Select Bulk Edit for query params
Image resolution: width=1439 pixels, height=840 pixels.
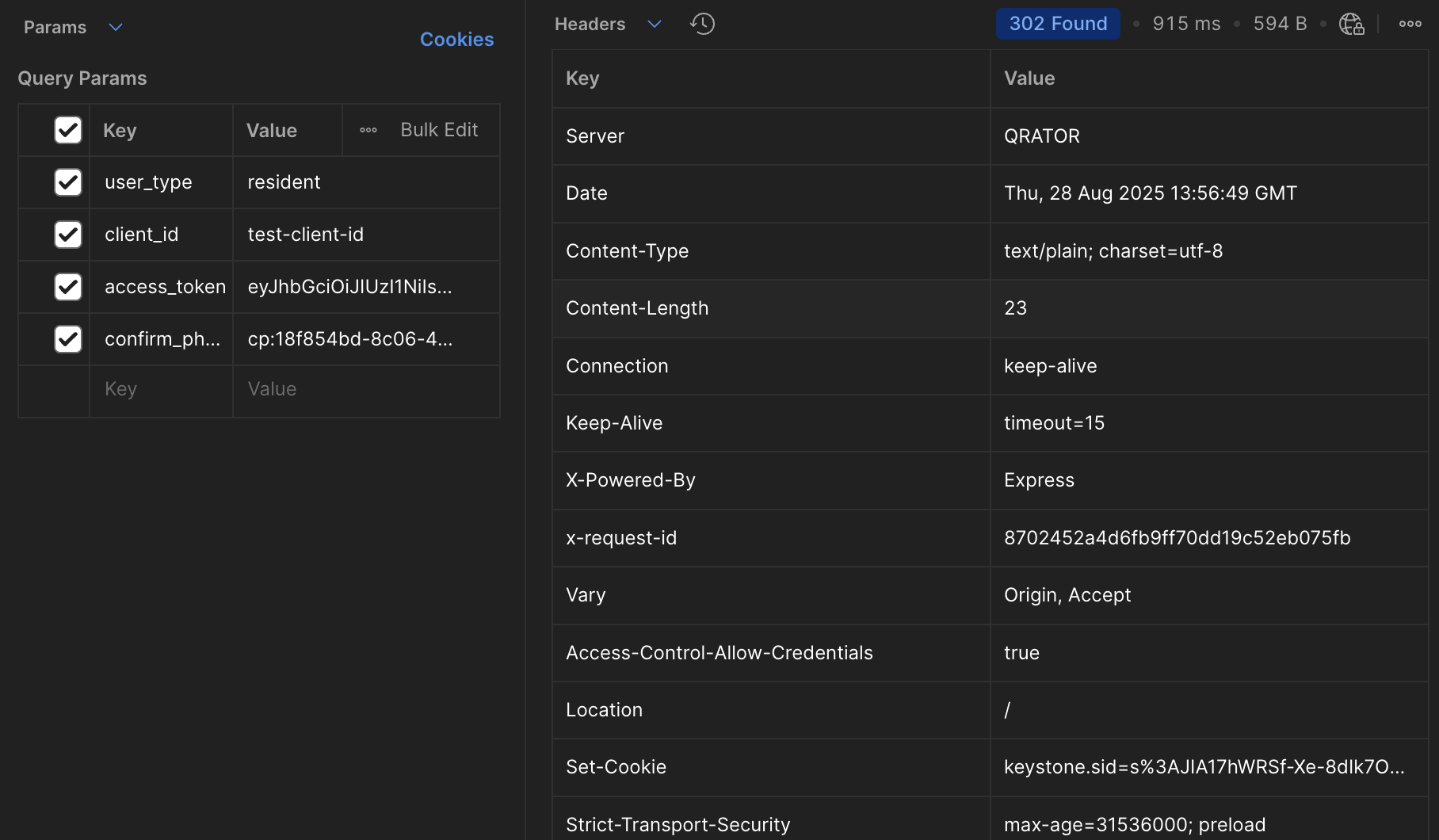pyautogui.click(x=439, y=129)
